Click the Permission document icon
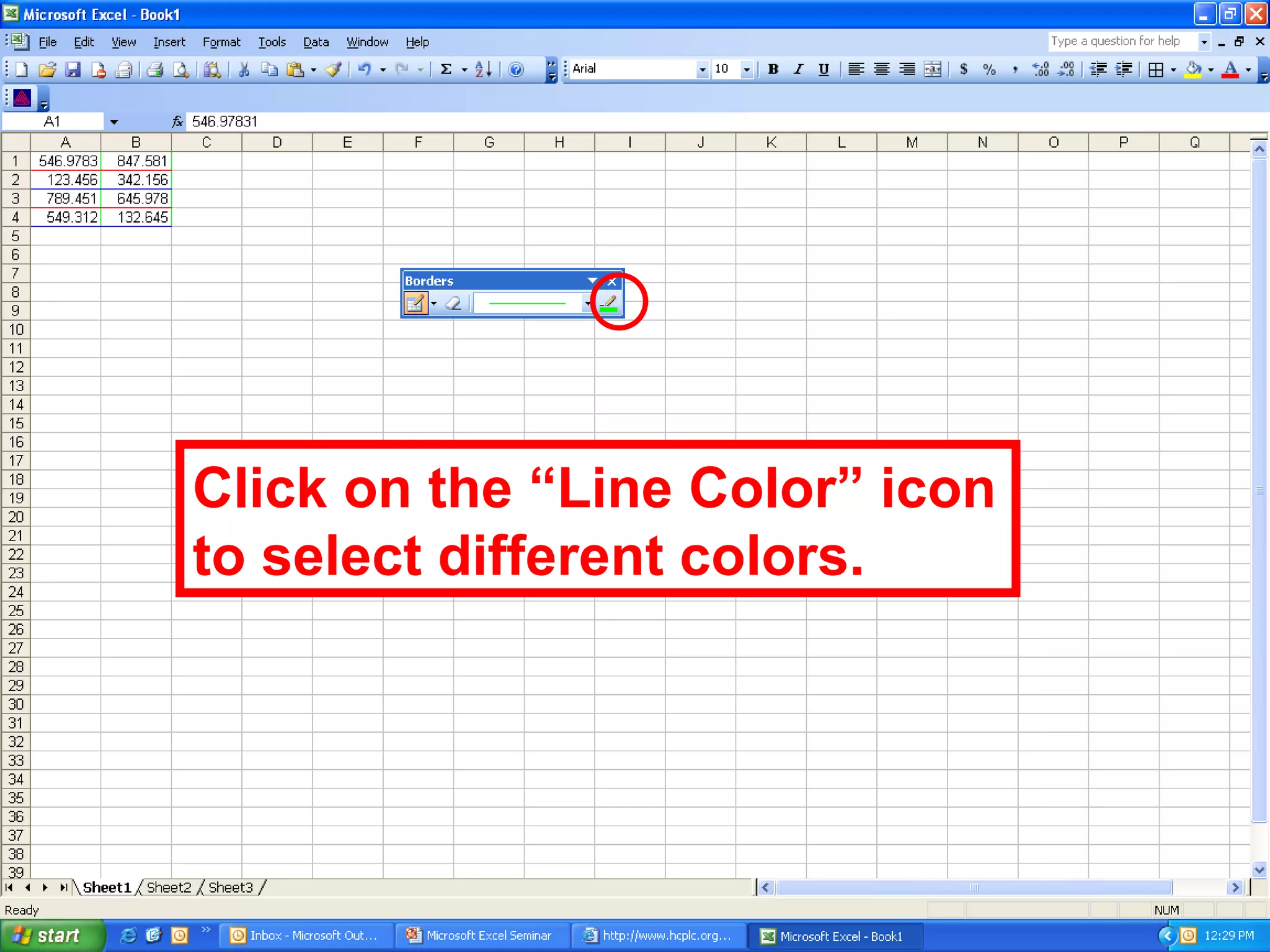Image resolution: width=1270 pixels, height=952 pixels. (x=98, y=69)
